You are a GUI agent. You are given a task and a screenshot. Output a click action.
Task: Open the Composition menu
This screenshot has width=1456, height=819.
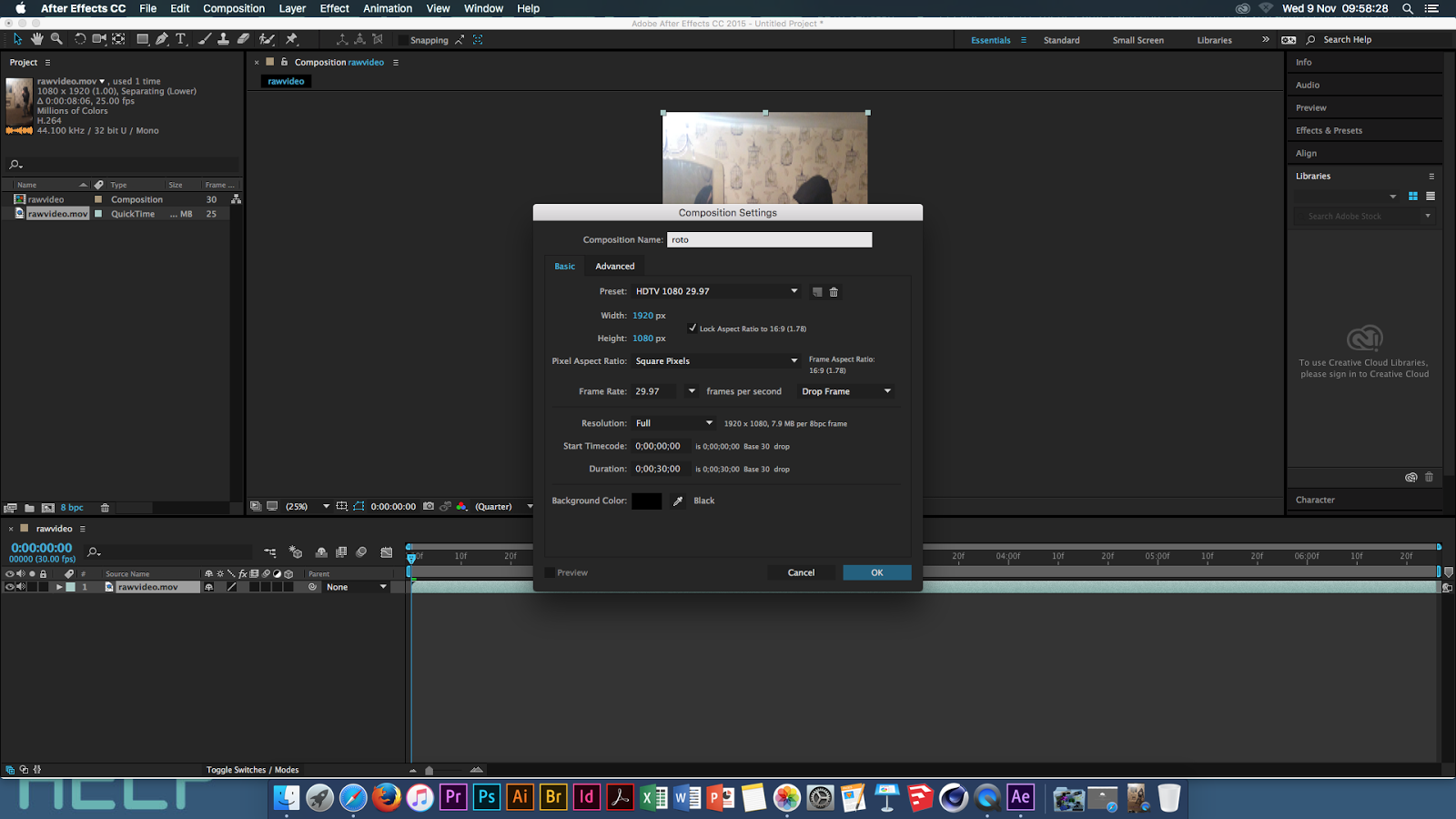click(x=234, y=8)
